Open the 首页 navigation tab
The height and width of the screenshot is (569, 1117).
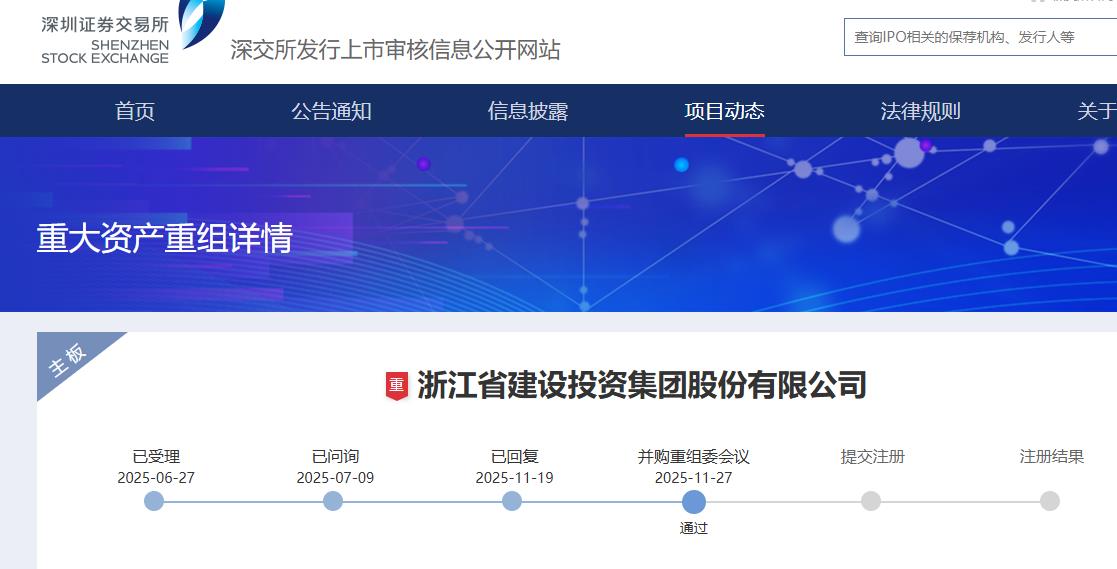click(x=135, y=111)
